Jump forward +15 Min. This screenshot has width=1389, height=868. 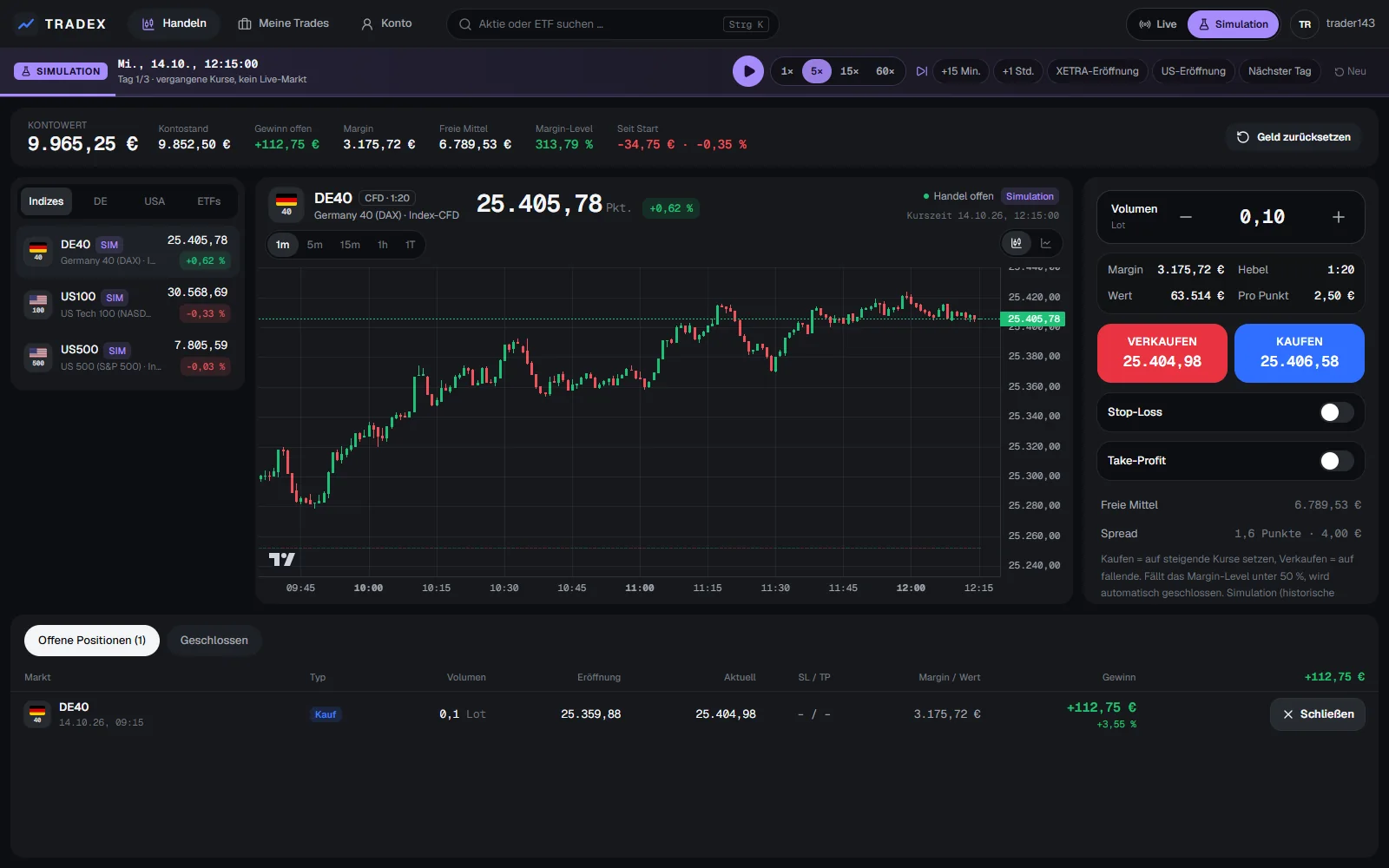pos(961,71)
